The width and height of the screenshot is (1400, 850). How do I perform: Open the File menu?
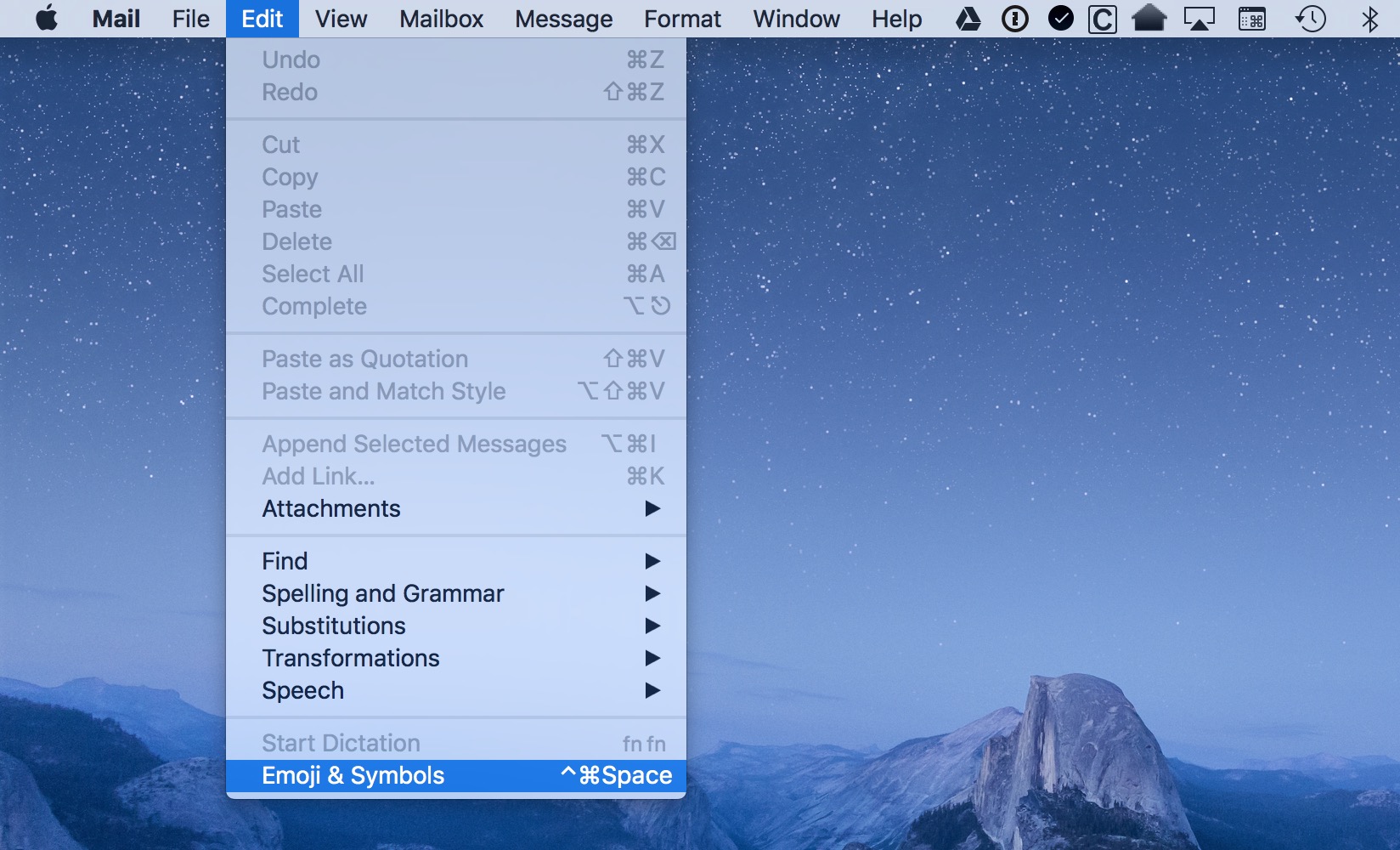190,19
